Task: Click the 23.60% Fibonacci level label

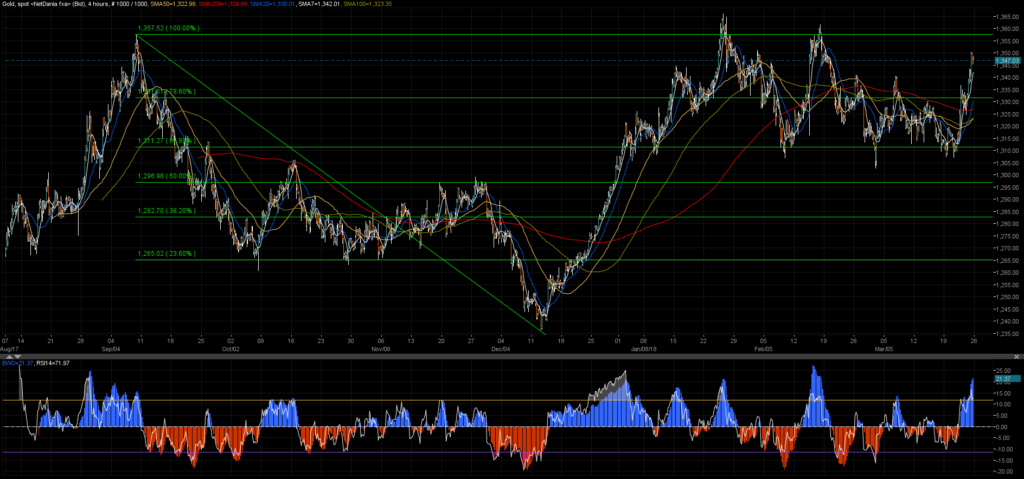Action: click(x=166, y=254)
